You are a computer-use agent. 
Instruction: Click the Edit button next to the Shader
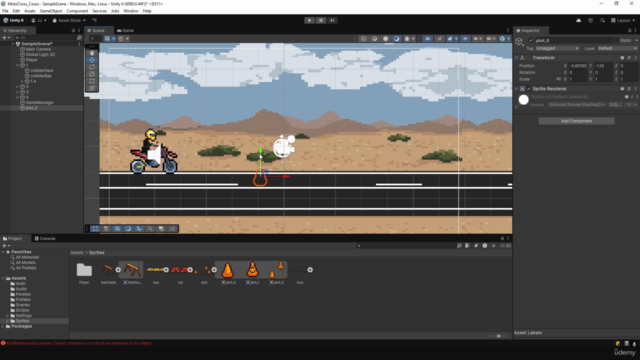(x=614, y=105)
